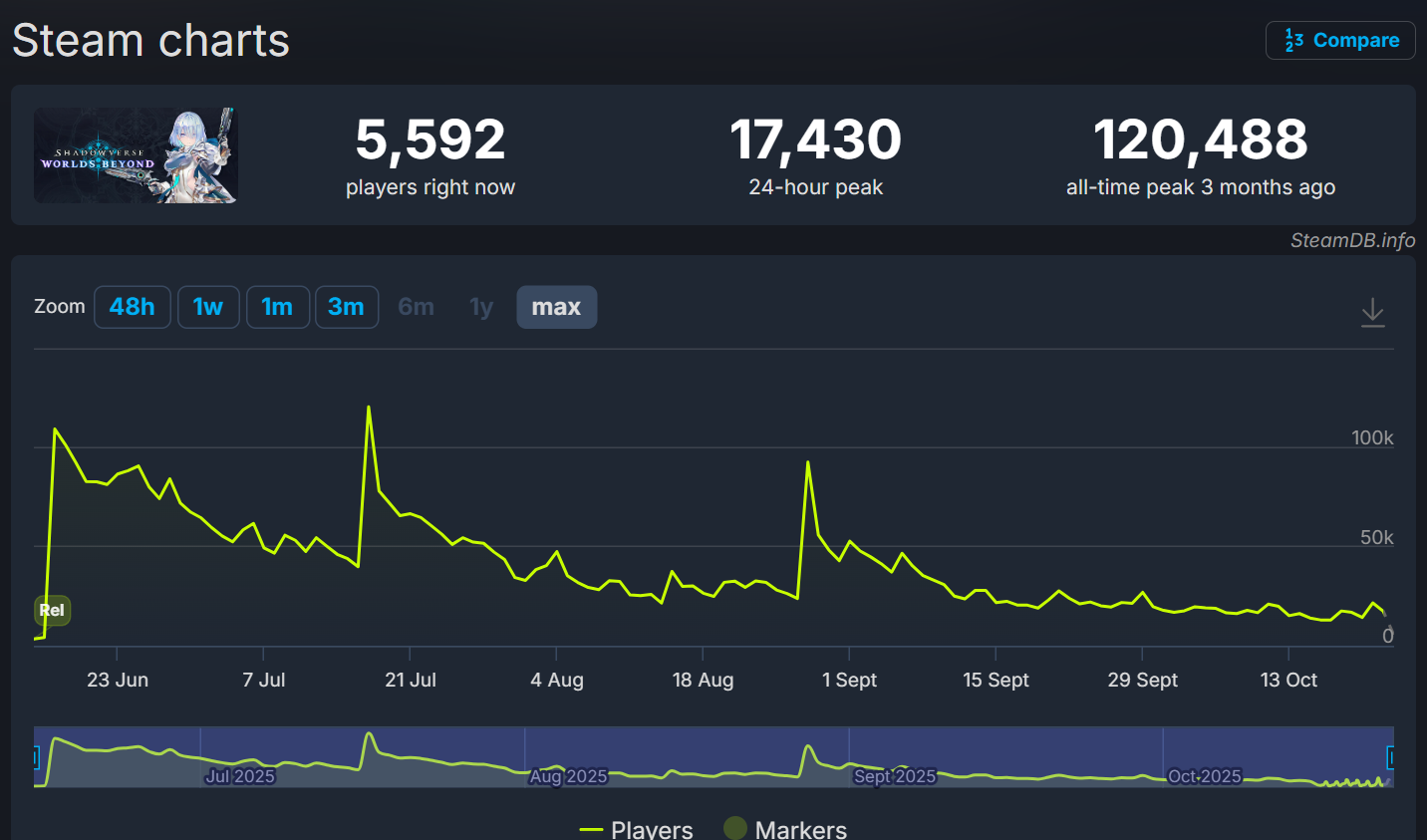Click the 1 Sept axis label

pyautogui.click(x=849, y=680)
